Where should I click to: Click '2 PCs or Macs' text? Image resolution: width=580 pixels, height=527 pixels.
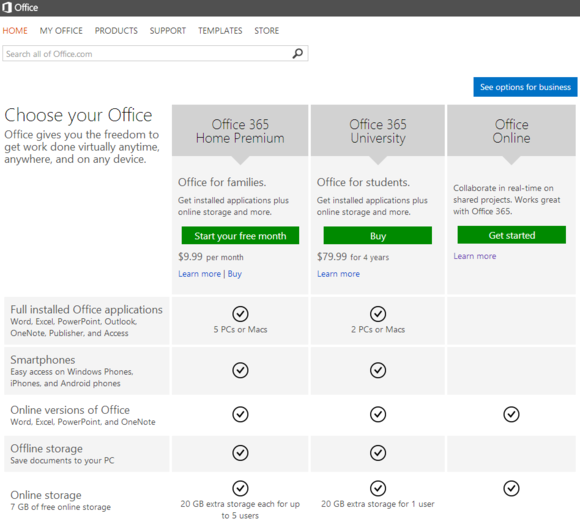click(x=378, y=330)
